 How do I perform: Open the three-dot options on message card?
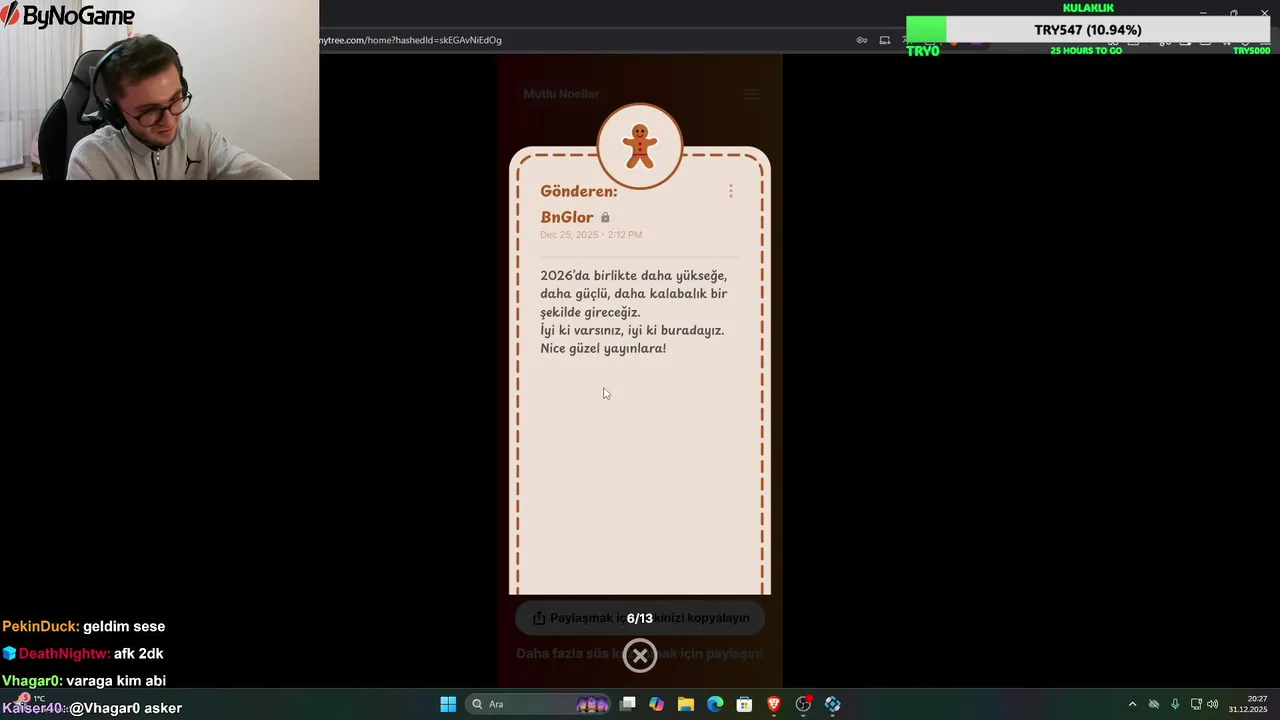[x=731, y=191]
